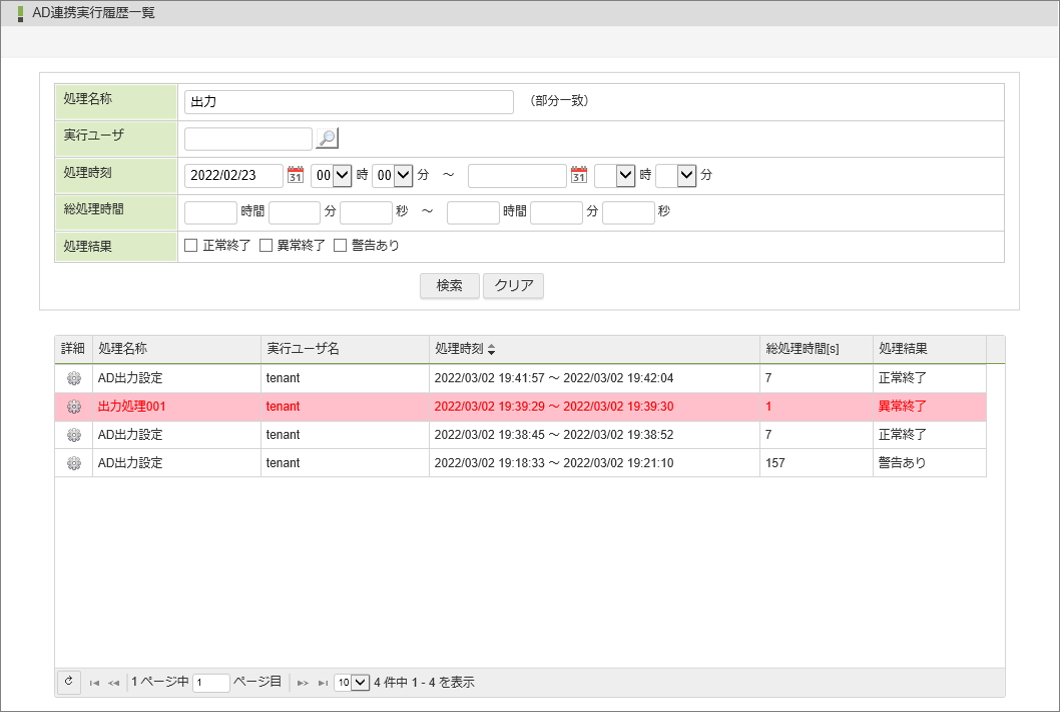This screenshot has width=1060, height=712.
Task: Sort by the 処理時刻 column header
Action: [465, 349]
